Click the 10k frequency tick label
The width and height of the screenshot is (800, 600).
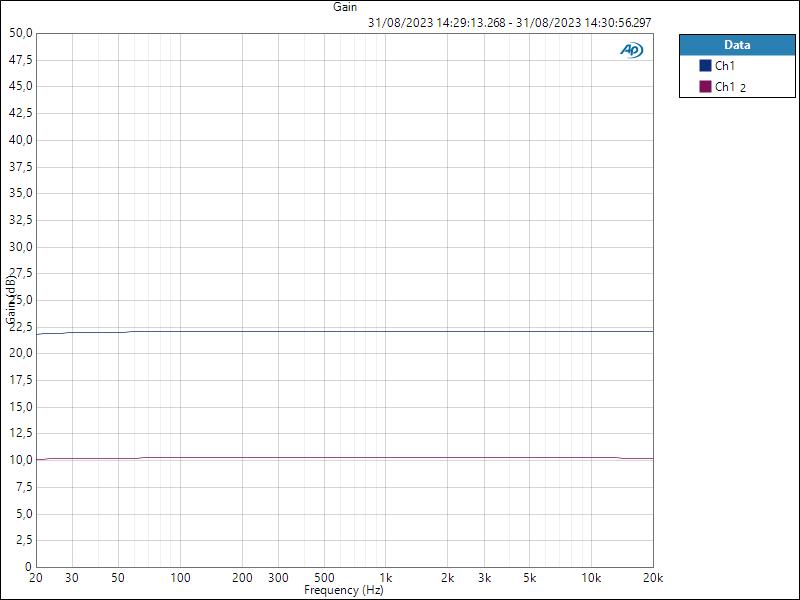[x=591, y=578]
